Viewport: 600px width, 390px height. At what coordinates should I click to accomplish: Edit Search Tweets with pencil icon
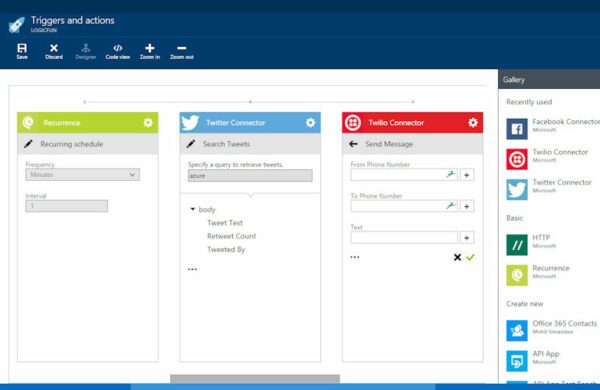191,144
